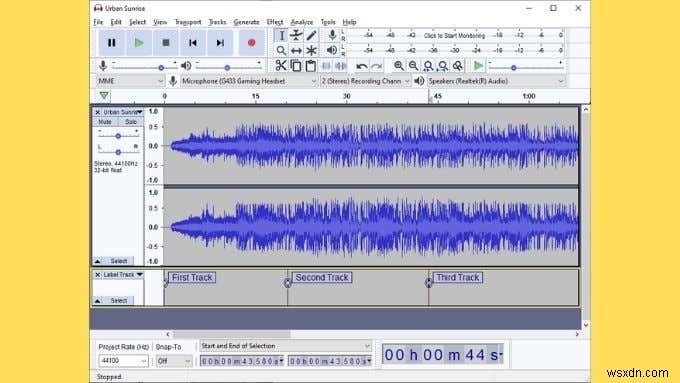The image size is (680, 383).
Task: Stop playback with the Stop button
Action: click(x=166, y=43)
